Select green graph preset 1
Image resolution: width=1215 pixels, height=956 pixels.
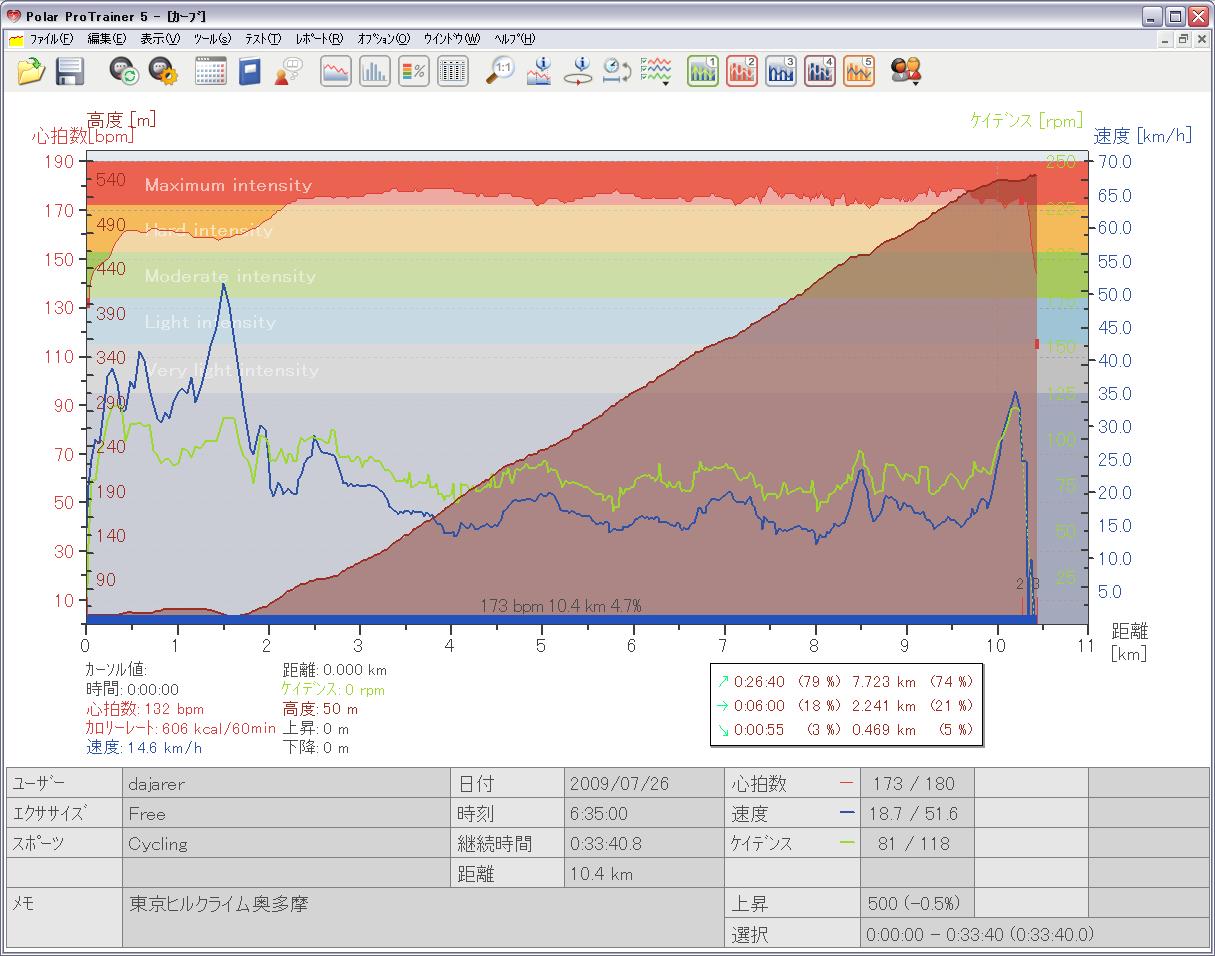tap(703, 71)
